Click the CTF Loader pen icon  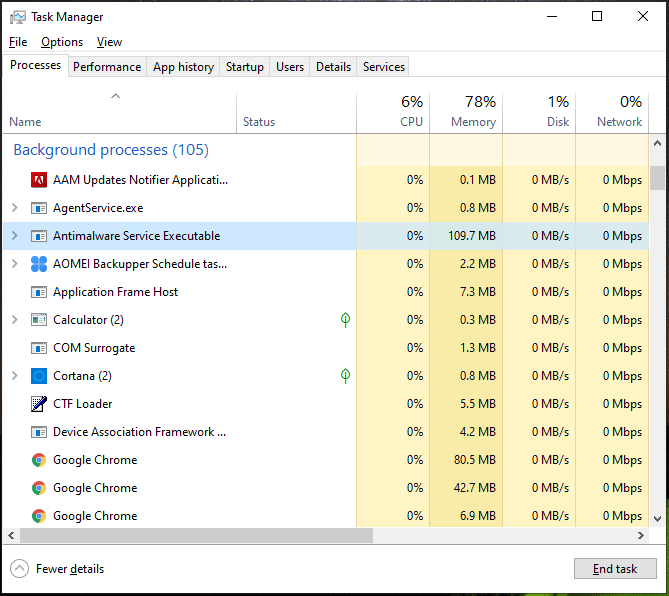39,404
